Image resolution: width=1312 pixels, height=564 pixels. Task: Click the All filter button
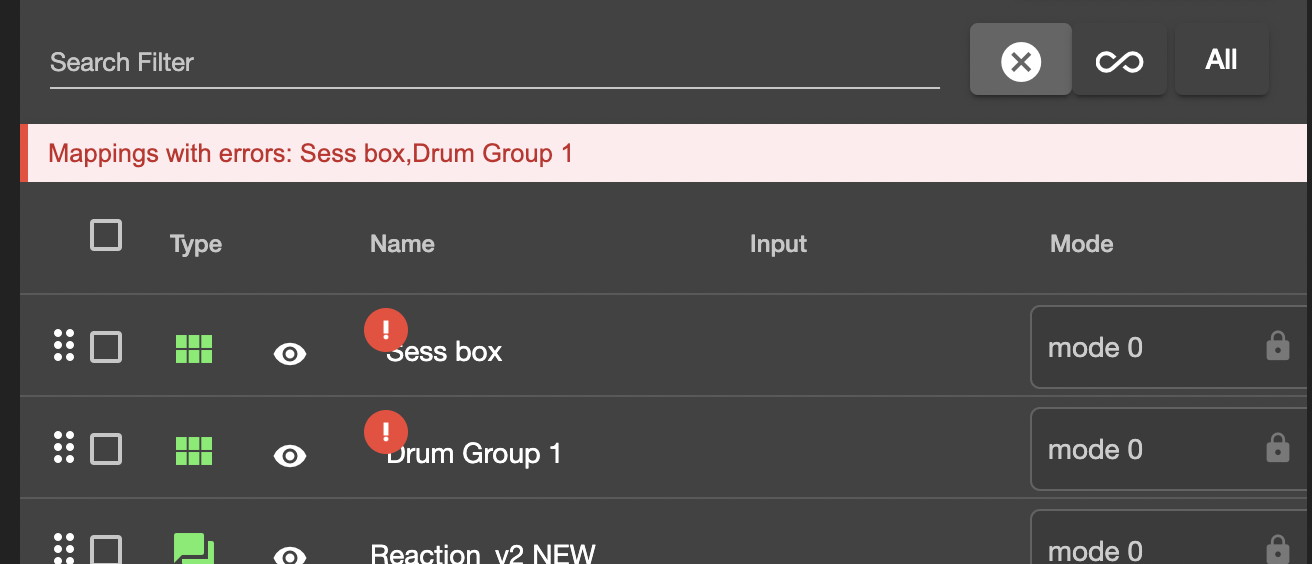[1221, 61]
